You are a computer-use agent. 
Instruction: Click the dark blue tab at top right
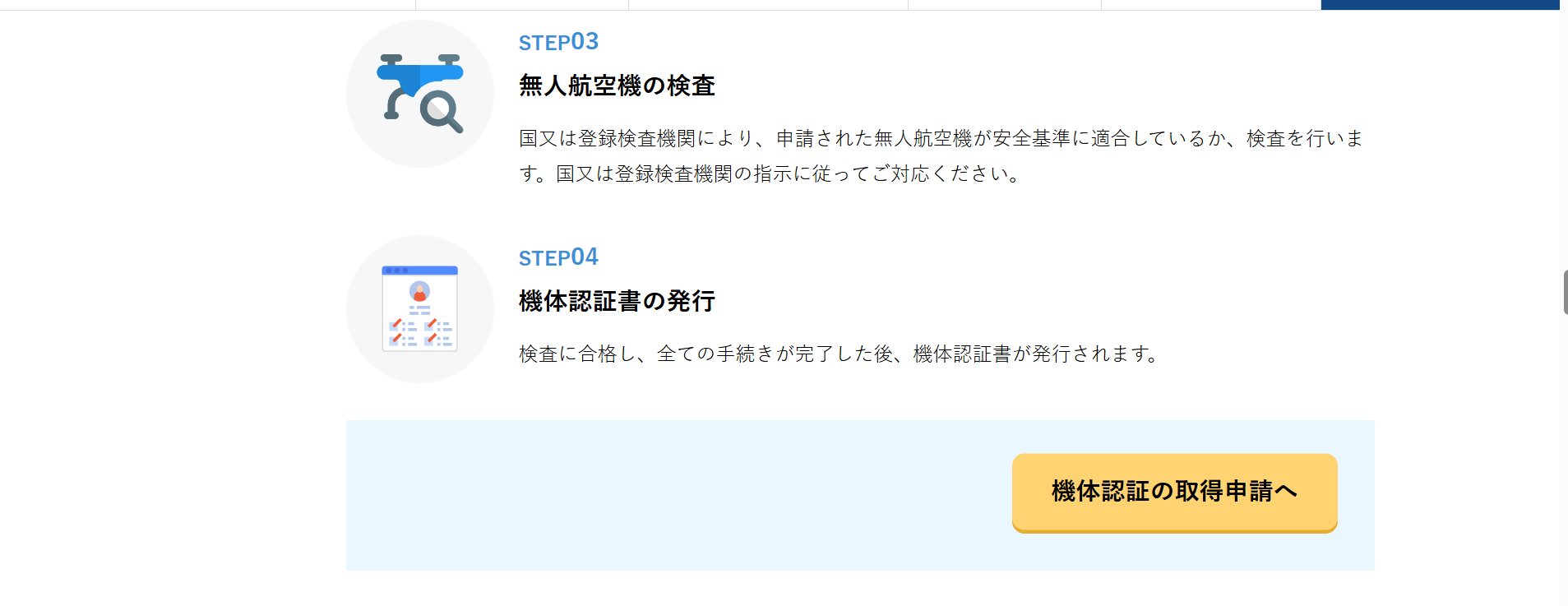1439,5
